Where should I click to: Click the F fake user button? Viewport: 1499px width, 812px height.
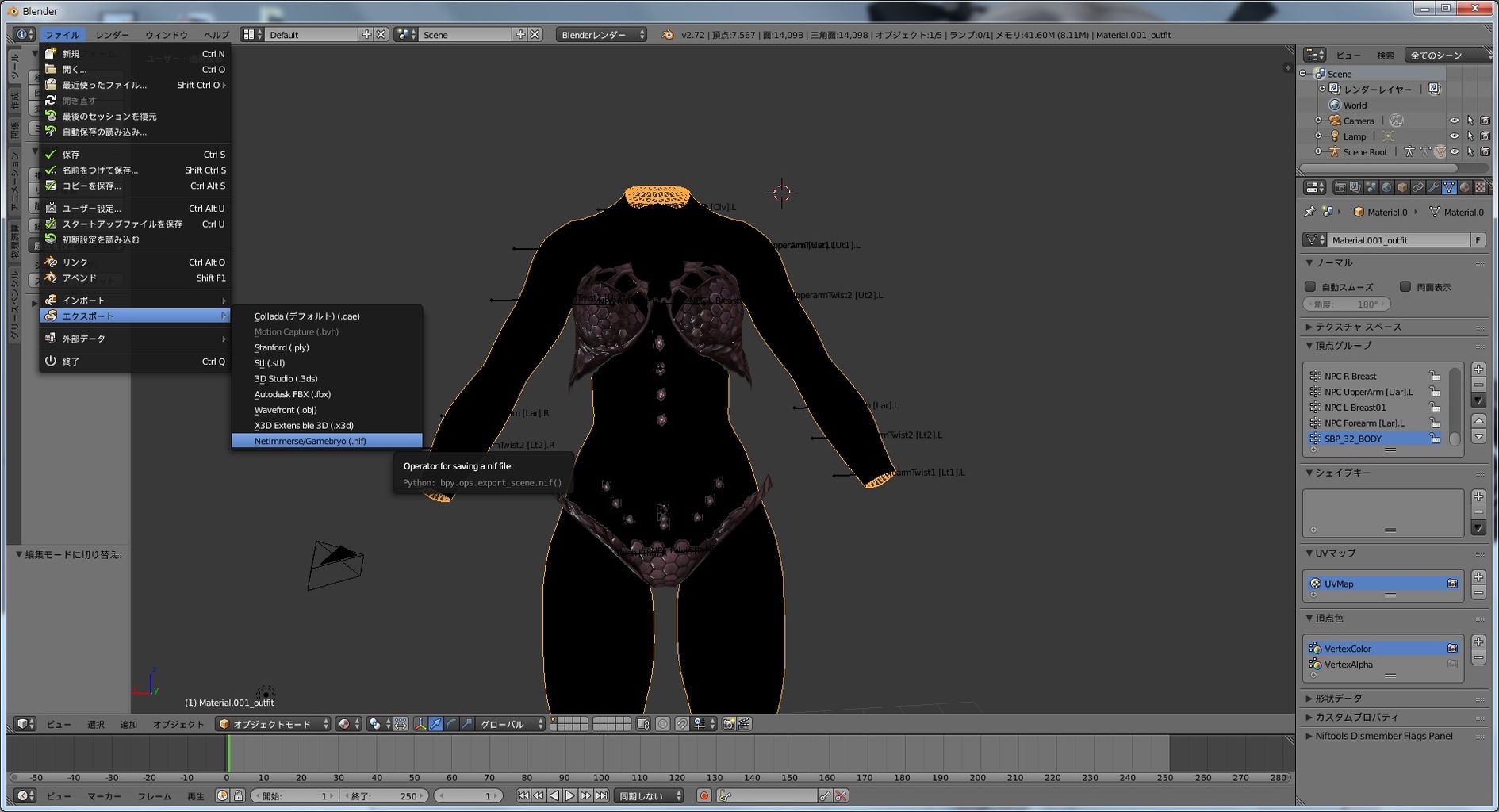click(1477, 240)
